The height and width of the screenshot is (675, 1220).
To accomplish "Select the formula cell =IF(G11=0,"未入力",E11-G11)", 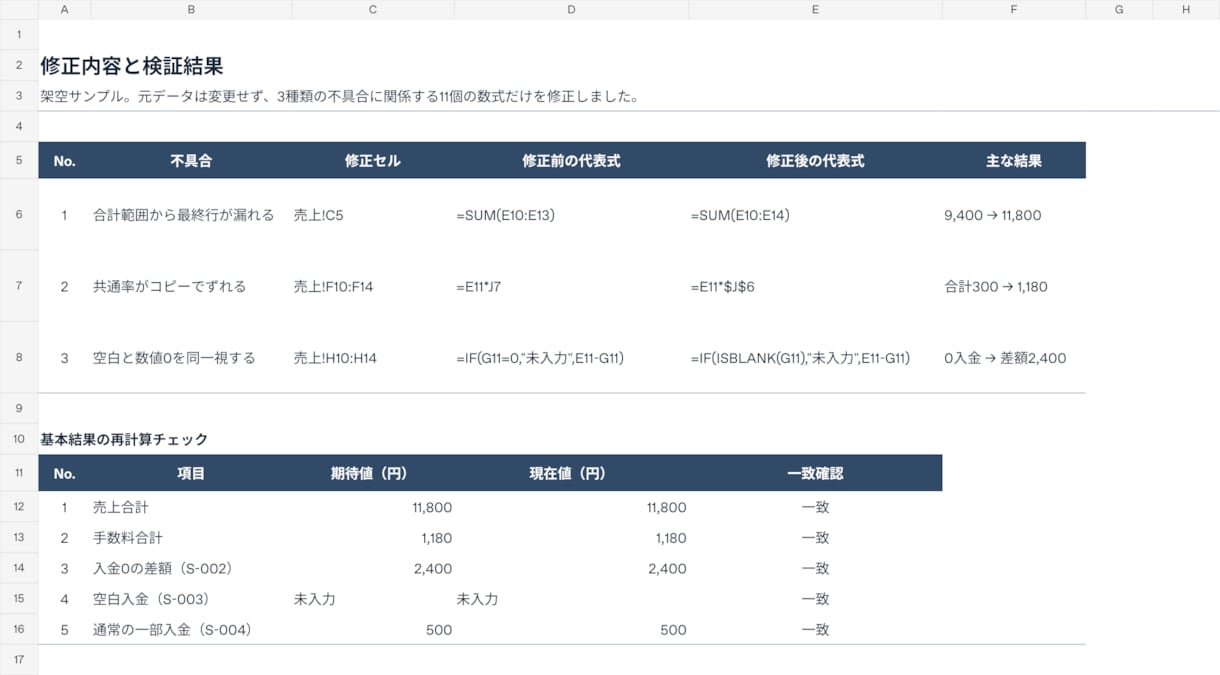I will (x=571, y=357).
